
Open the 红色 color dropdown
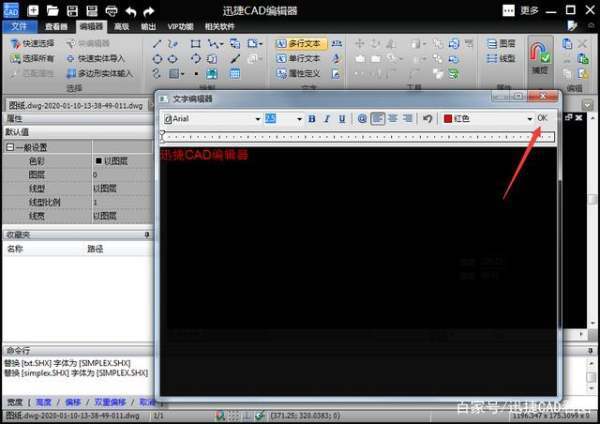[530, 119]
